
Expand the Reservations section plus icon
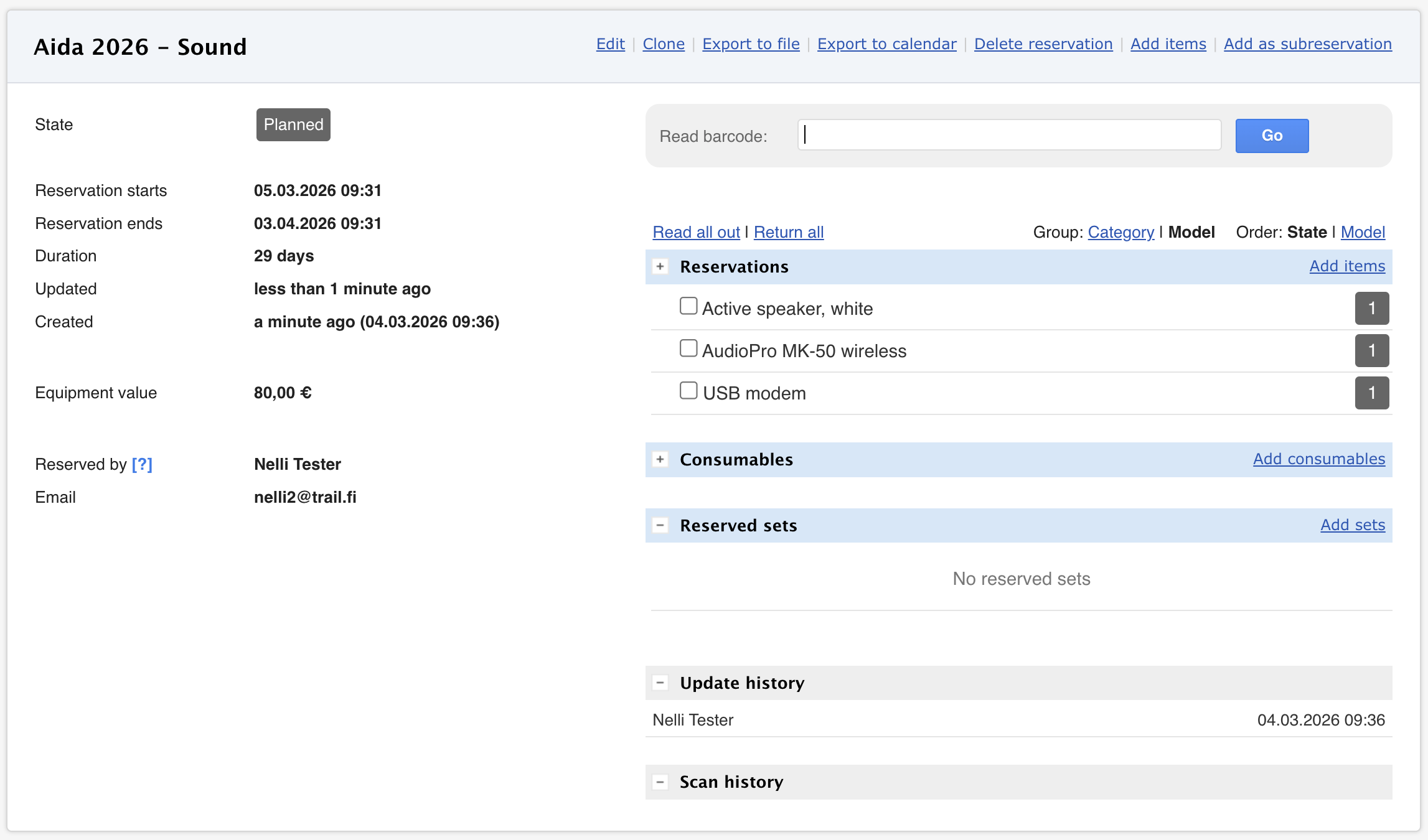(x=660, y=267)
